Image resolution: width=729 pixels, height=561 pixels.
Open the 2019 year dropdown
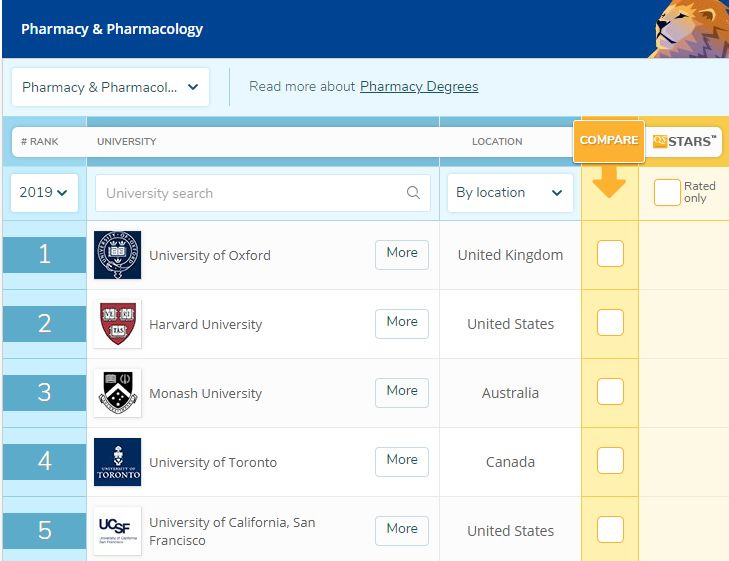pyautogui.click(x=45, y=193)
